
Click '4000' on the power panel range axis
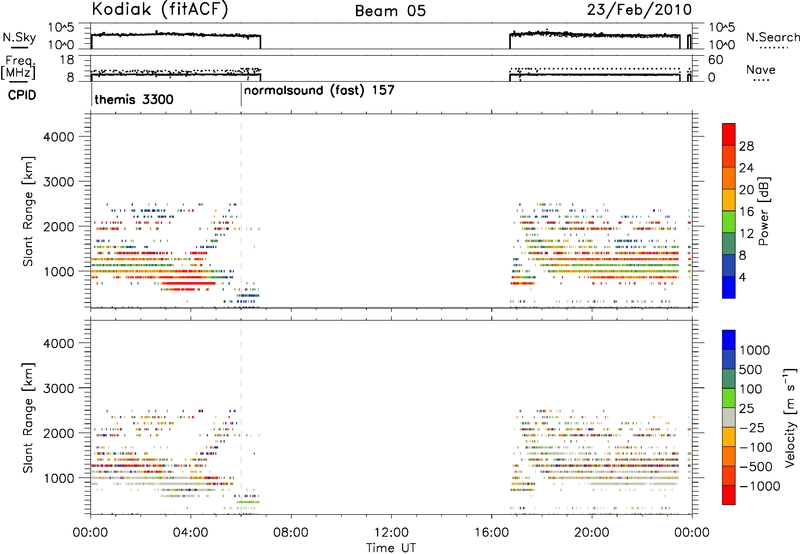[58, 137]
